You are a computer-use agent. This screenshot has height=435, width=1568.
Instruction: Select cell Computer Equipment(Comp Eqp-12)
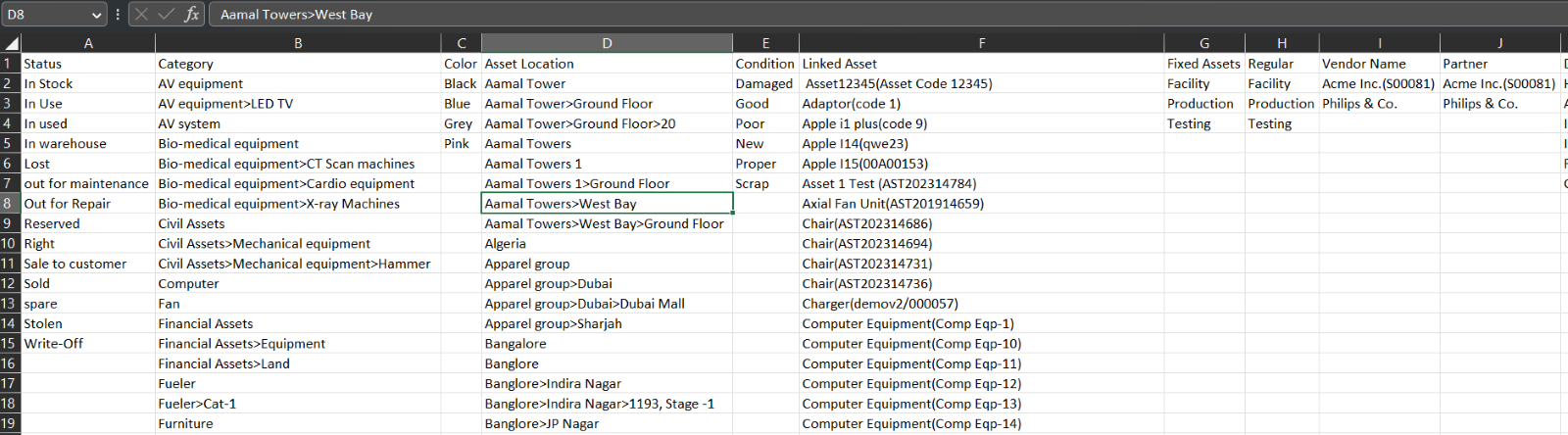click(982, 384)
